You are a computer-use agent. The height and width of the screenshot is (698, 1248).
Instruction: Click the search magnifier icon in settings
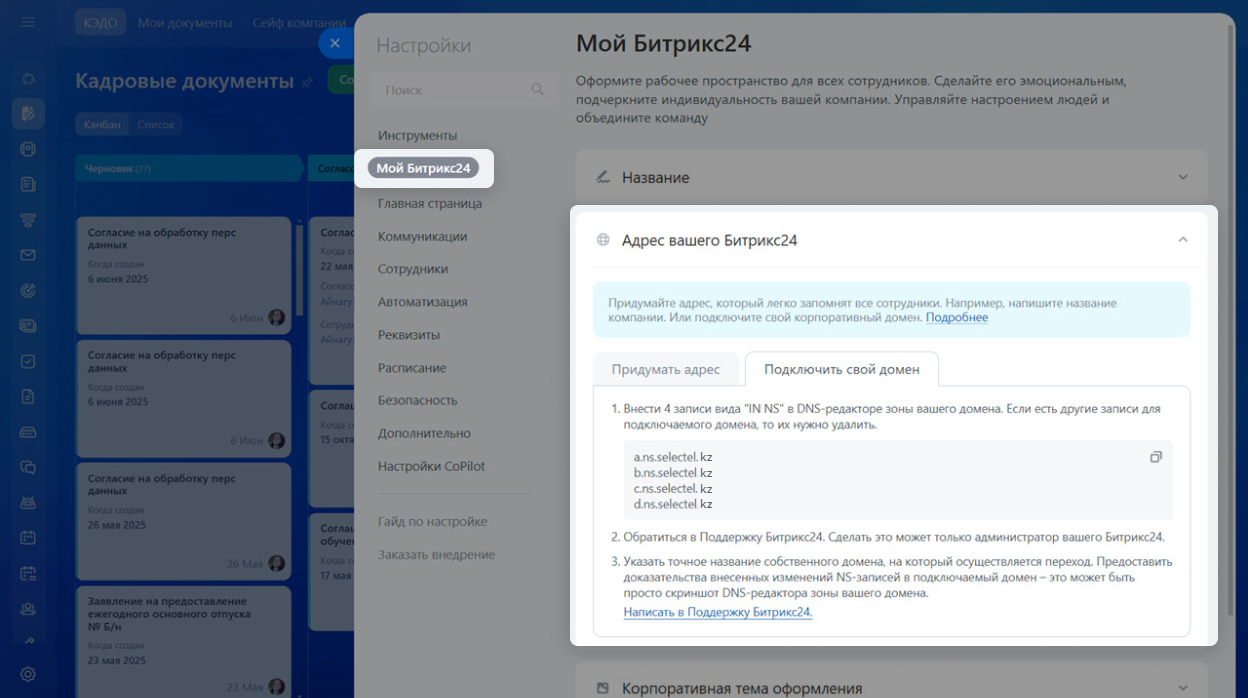pos(538,89)
